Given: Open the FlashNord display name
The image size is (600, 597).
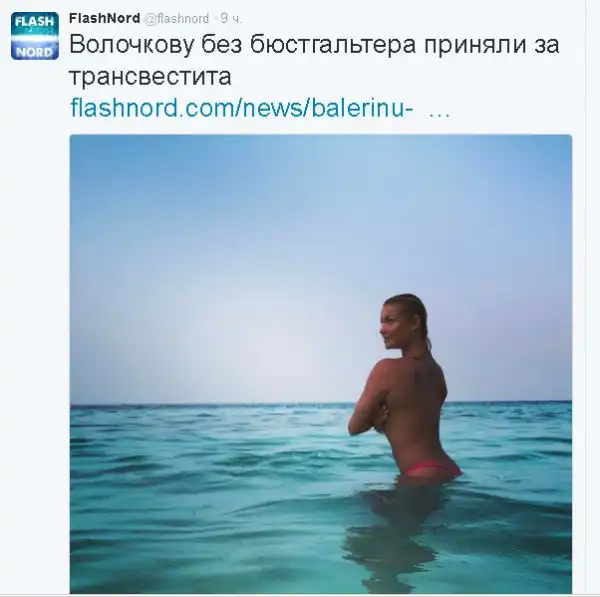Looking at the screenshot, I should (104, 18).
